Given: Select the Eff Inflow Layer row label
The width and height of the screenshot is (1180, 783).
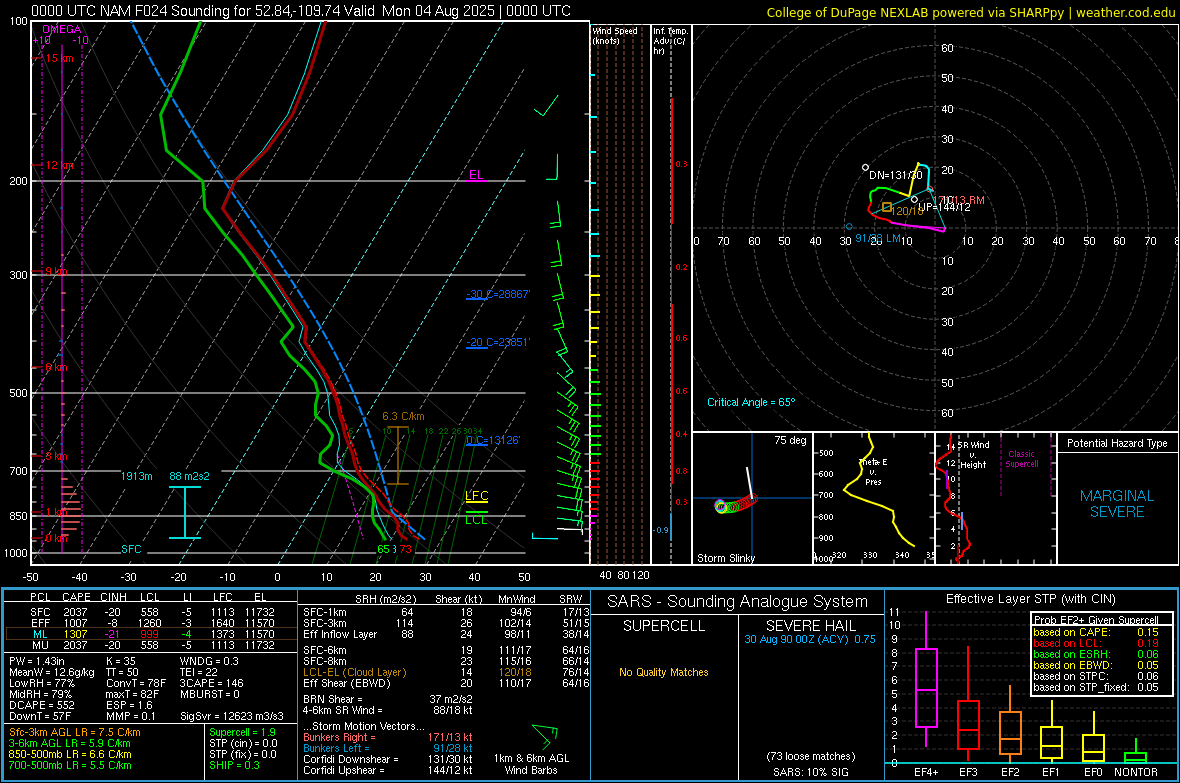Looking at the screenshot, I should click(x=340, y=634).
